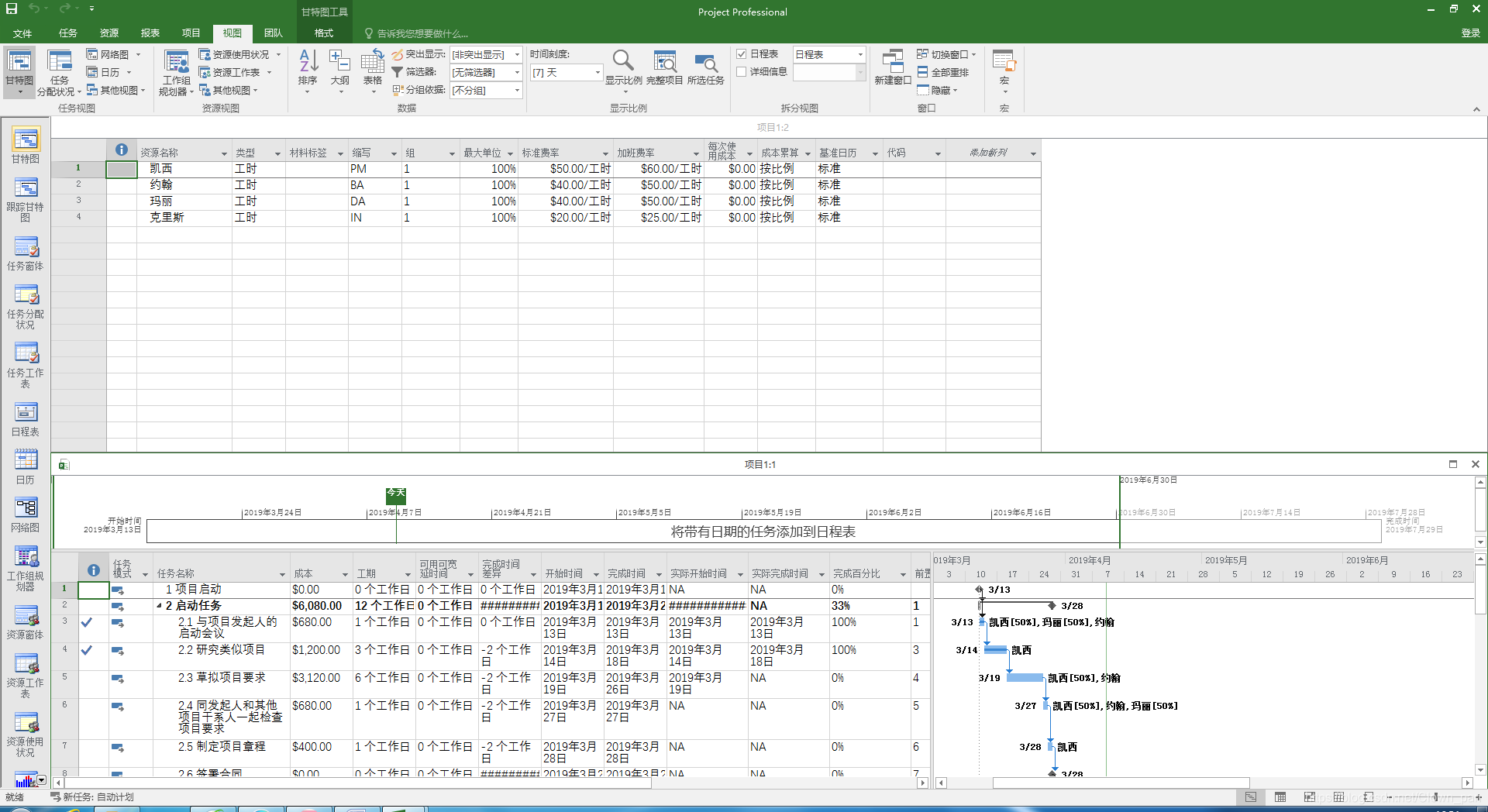Open Resource Usage in side bar
Viewport: 1488px width, 812px height.
coord(26,735)
